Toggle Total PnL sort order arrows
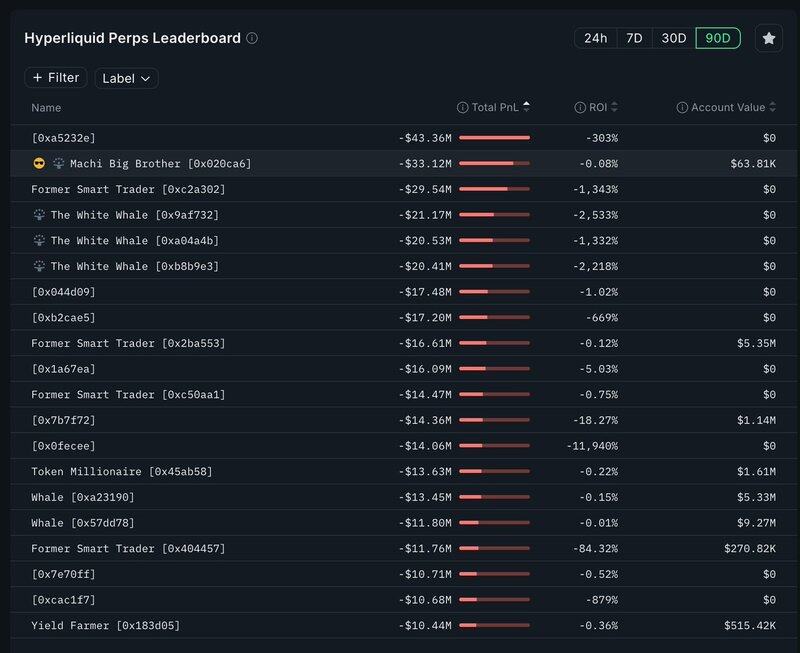The width and height of the screenshot is (800, 653). click(x=527, y=107)
